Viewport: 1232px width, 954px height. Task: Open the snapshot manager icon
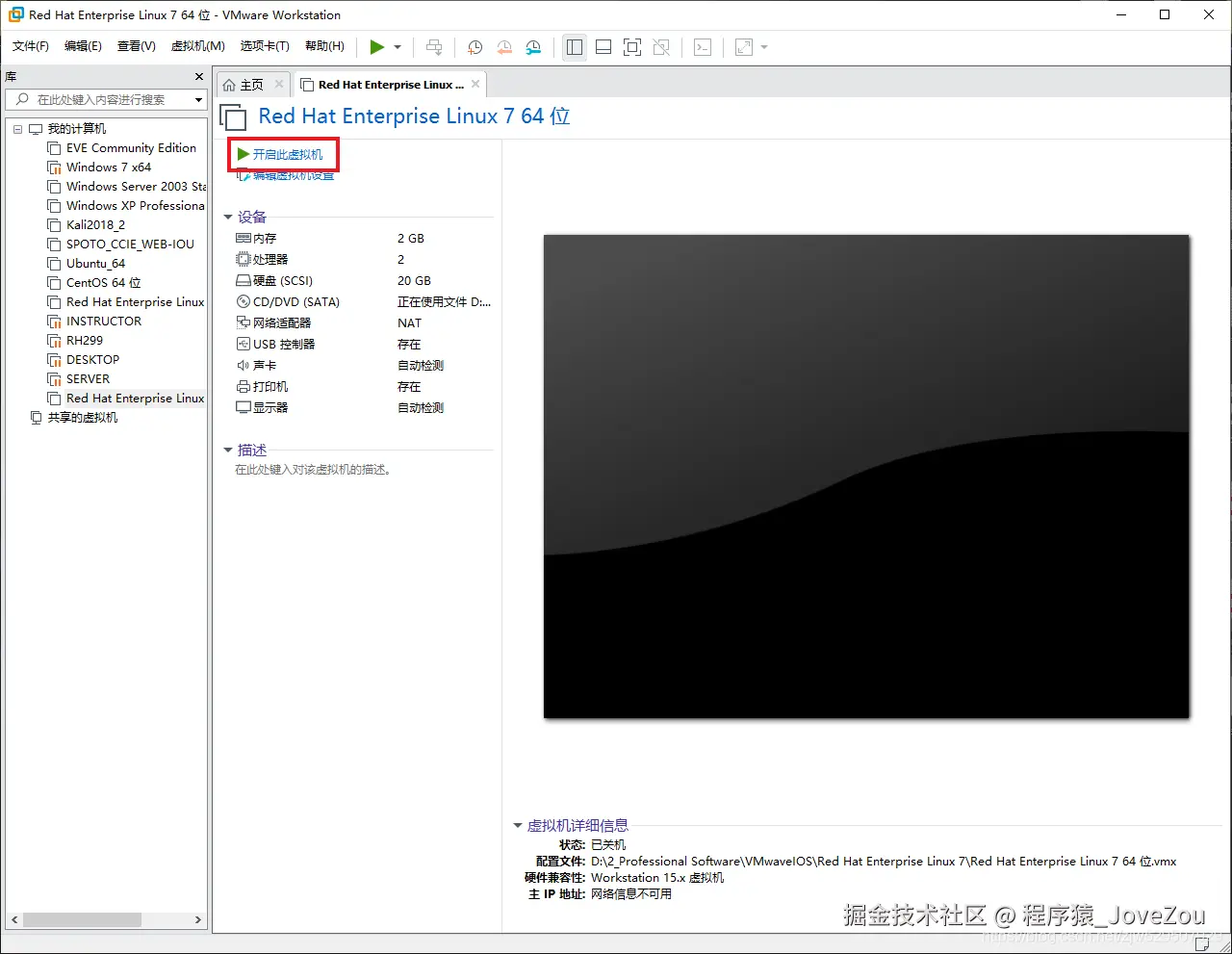click(533, 47)
